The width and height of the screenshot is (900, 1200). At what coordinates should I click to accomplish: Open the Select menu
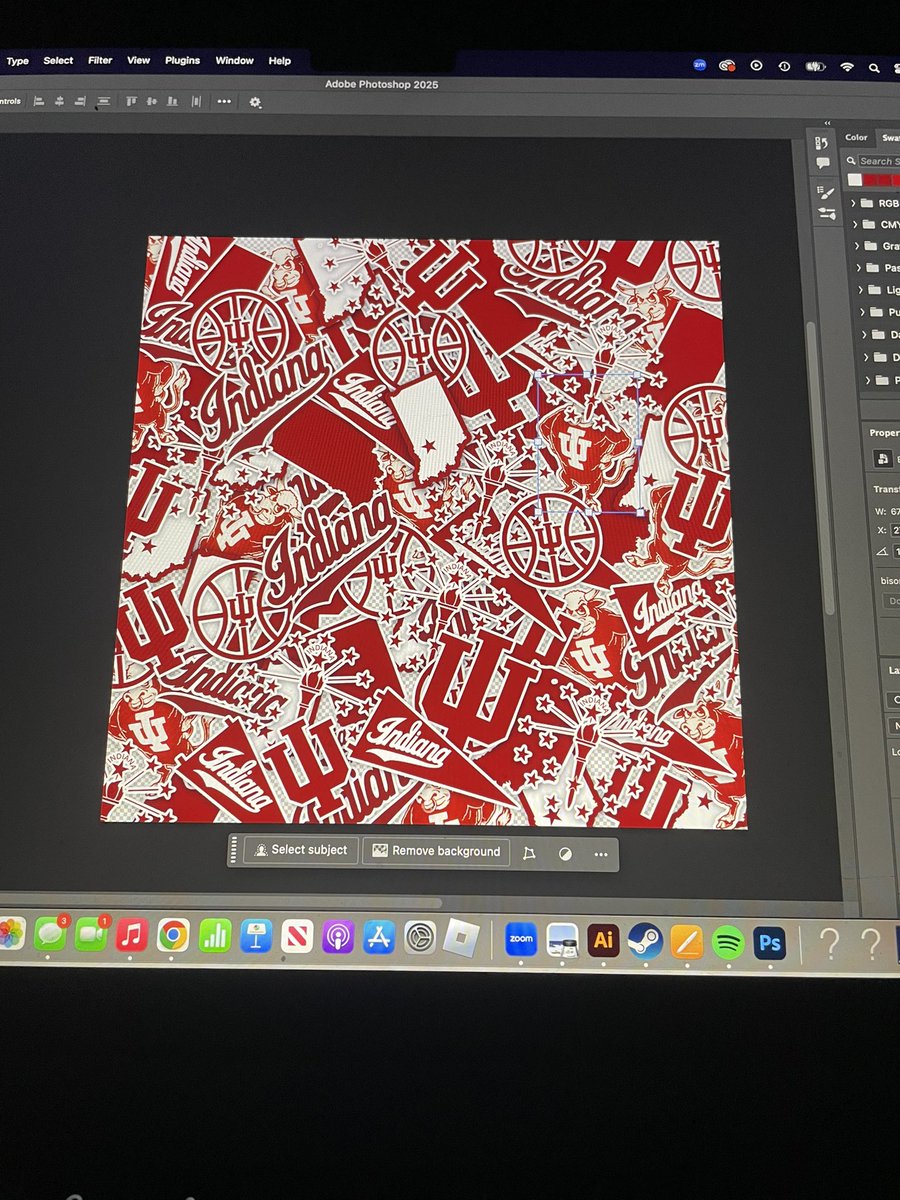pyautogui.click(x=58, y=61)
